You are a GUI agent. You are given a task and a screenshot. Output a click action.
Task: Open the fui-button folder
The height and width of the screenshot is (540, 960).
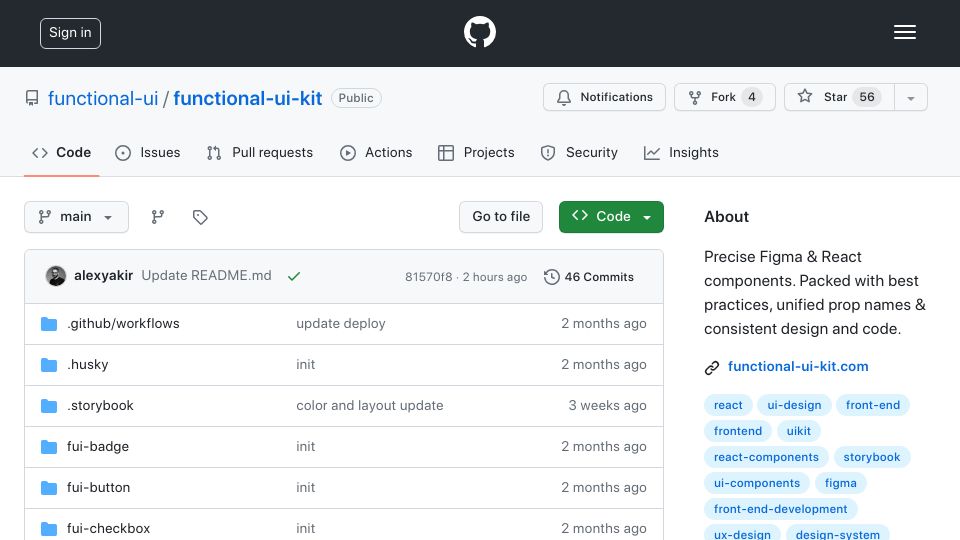99,487
